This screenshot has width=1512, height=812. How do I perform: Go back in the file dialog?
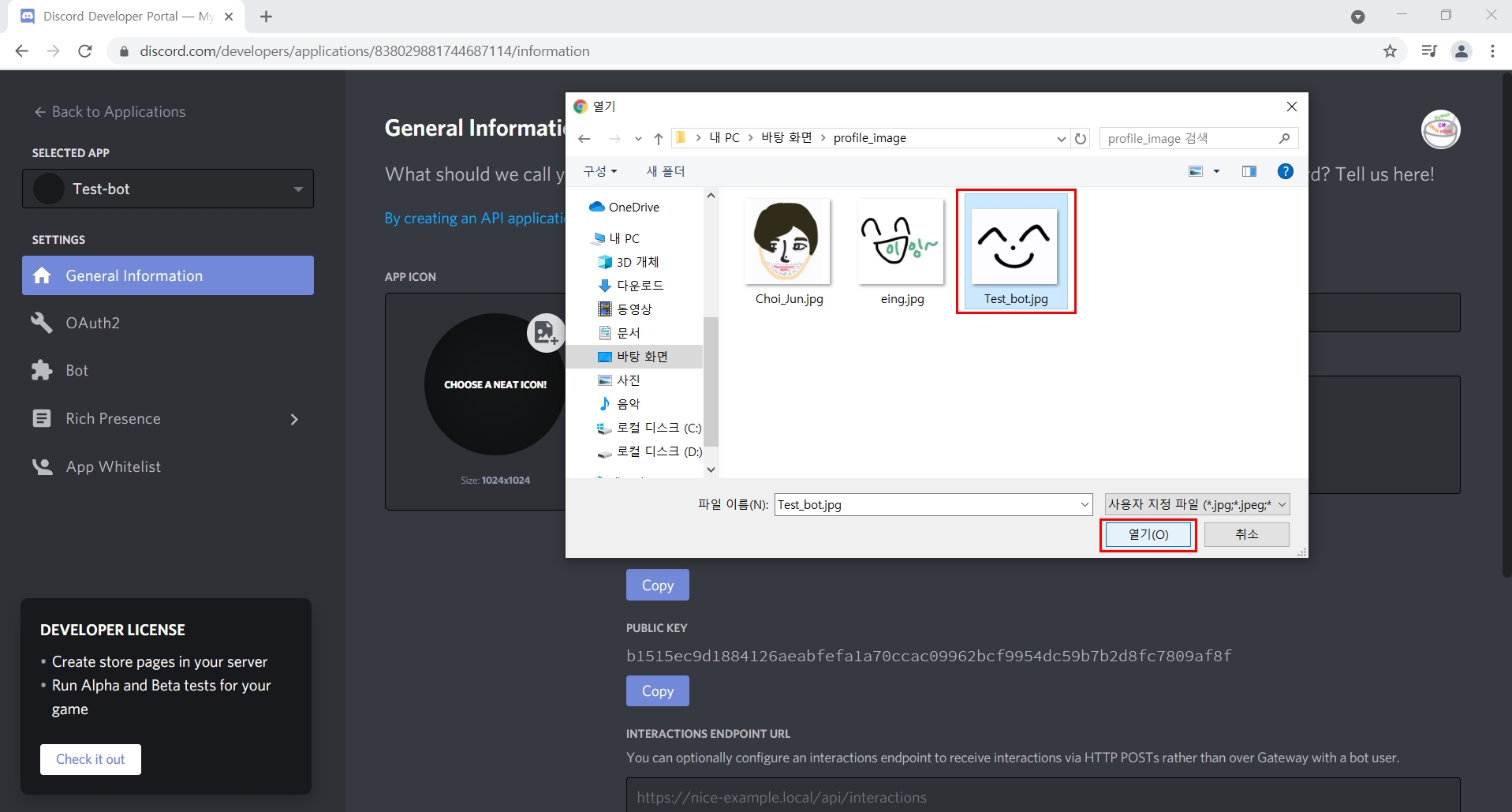pyautogui.click(x=584, y=139)
